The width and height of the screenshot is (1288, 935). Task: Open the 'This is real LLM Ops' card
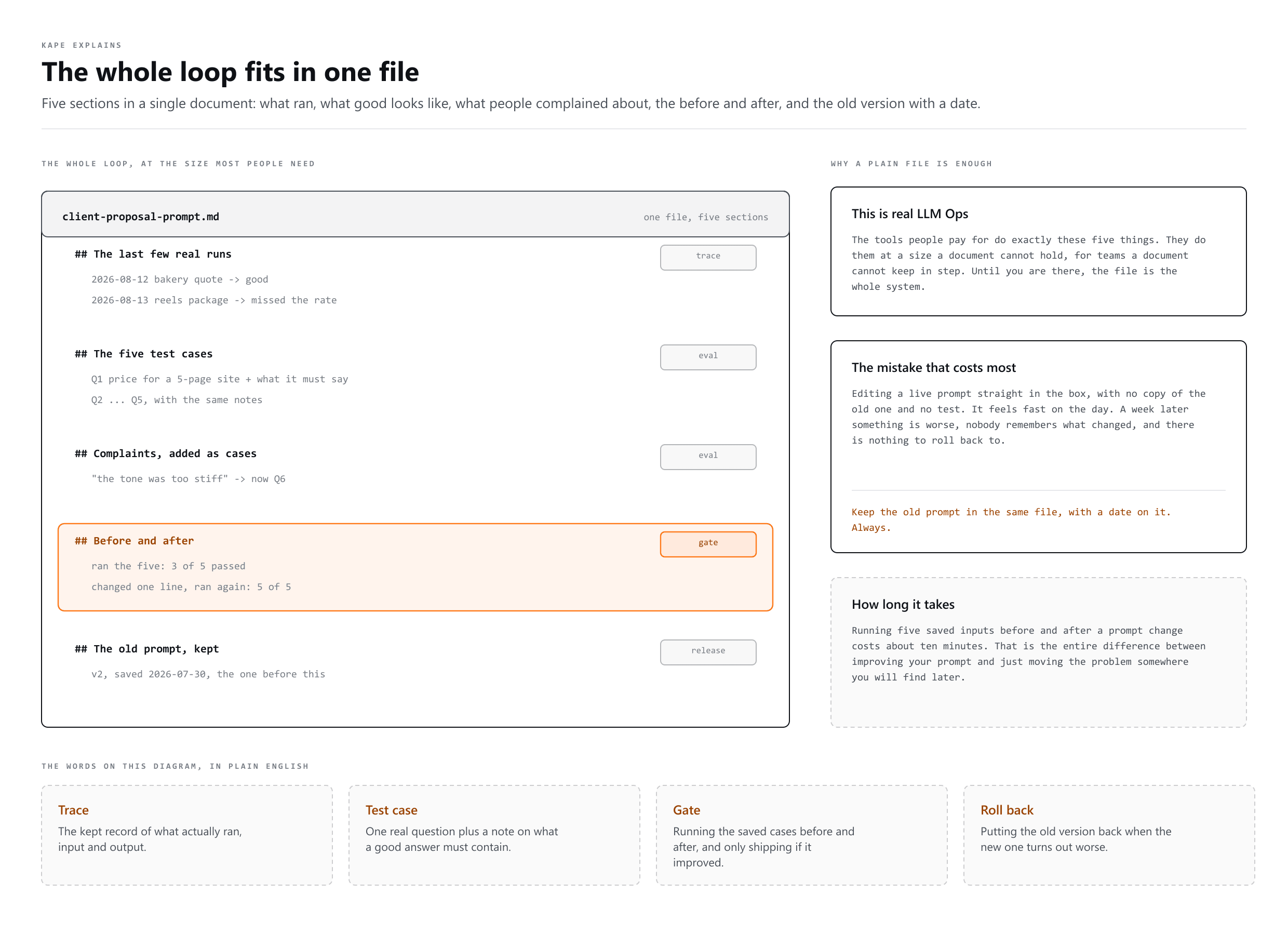point(1038,251)
